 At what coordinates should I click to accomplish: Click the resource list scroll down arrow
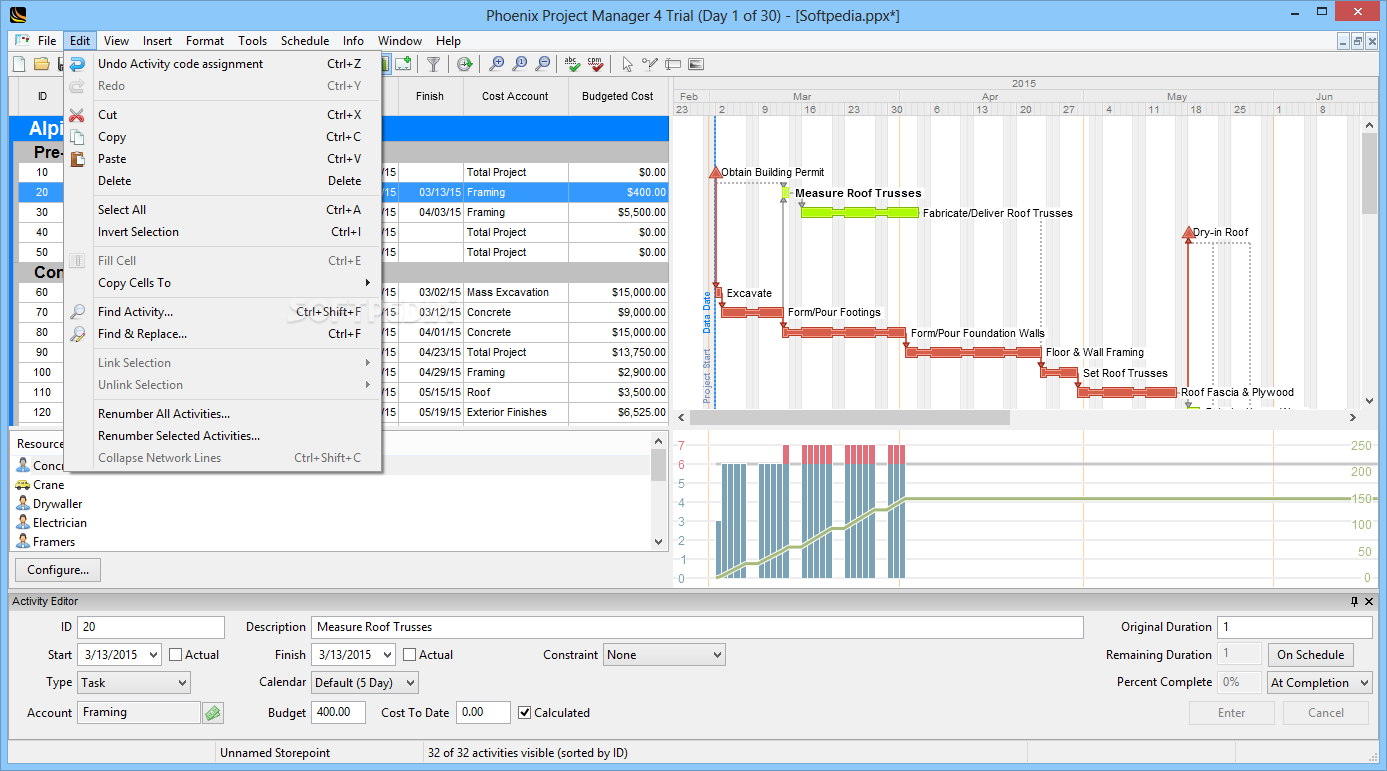click(x=658, y=542)
